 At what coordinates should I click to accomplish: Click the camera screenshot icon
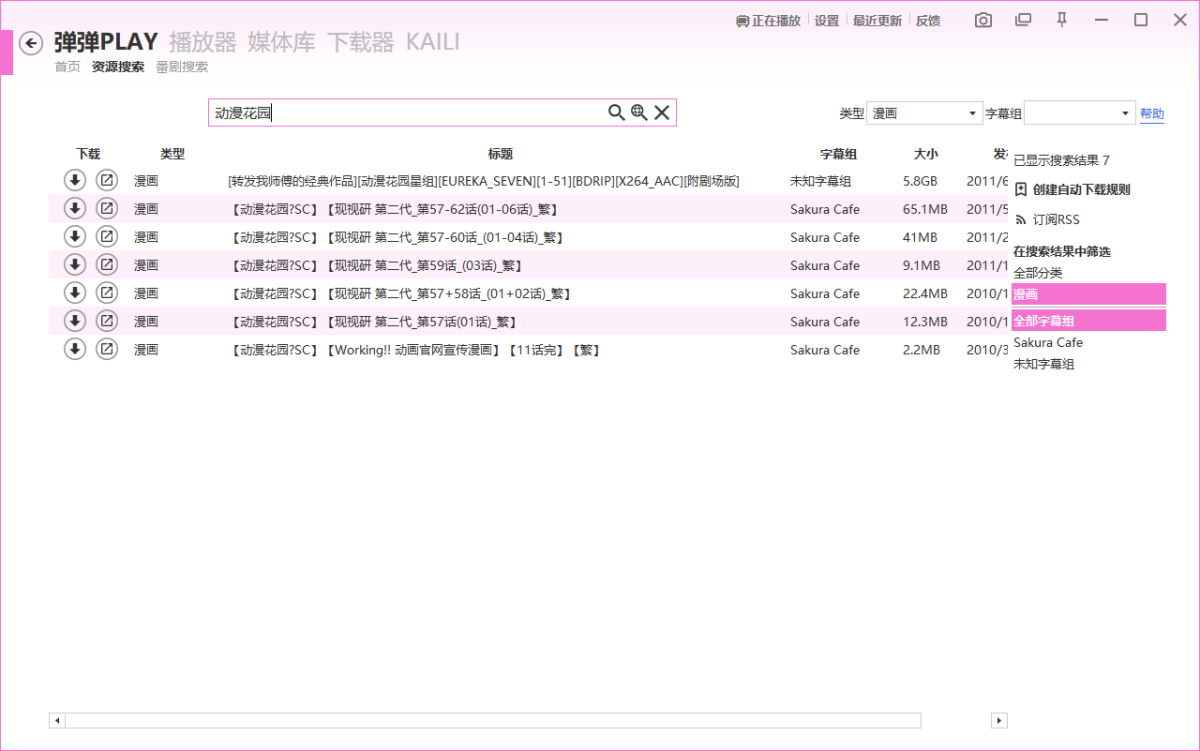point(983,20)
